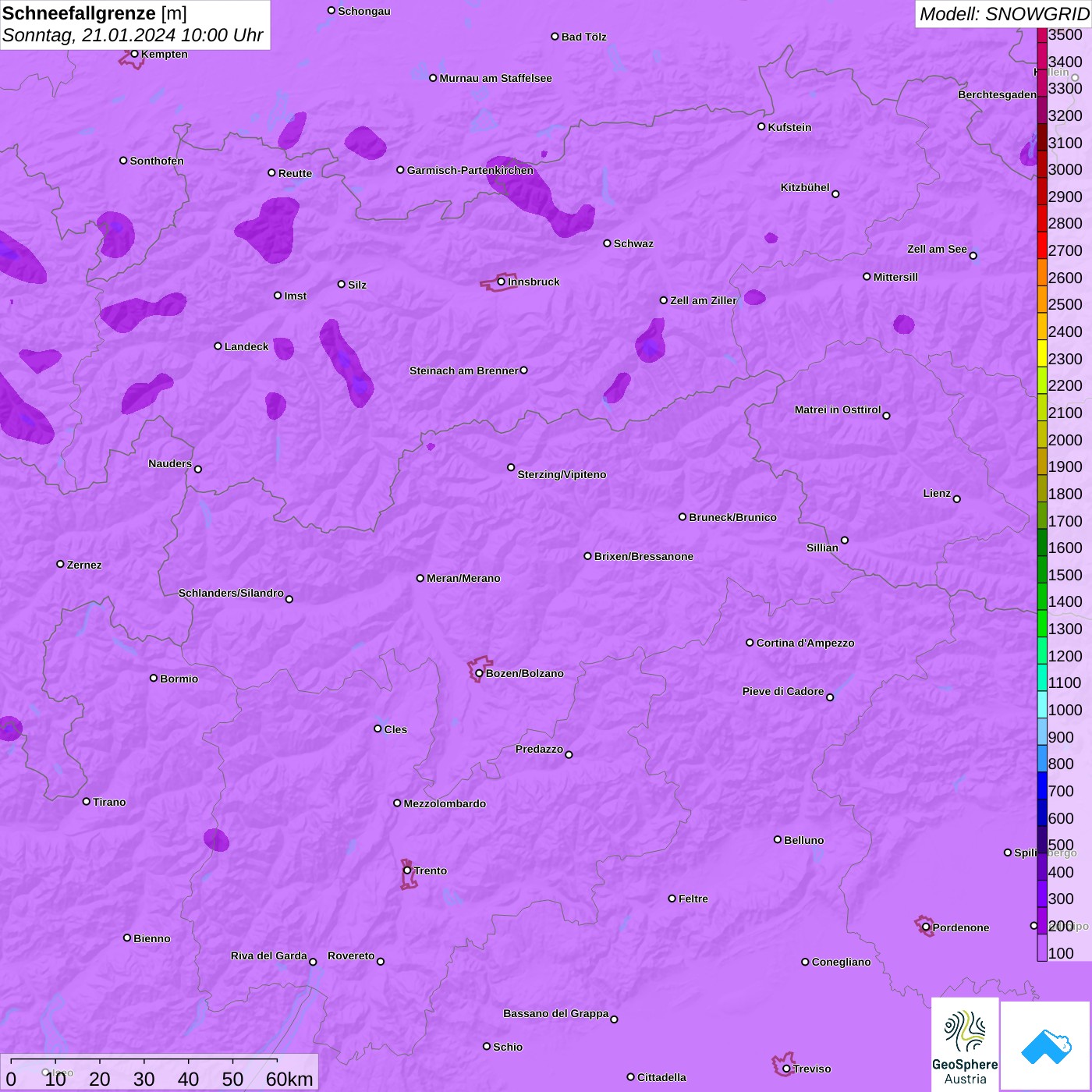
Task: Click the Brixen/Bressanone label
Action: click(x=643, y=556)
